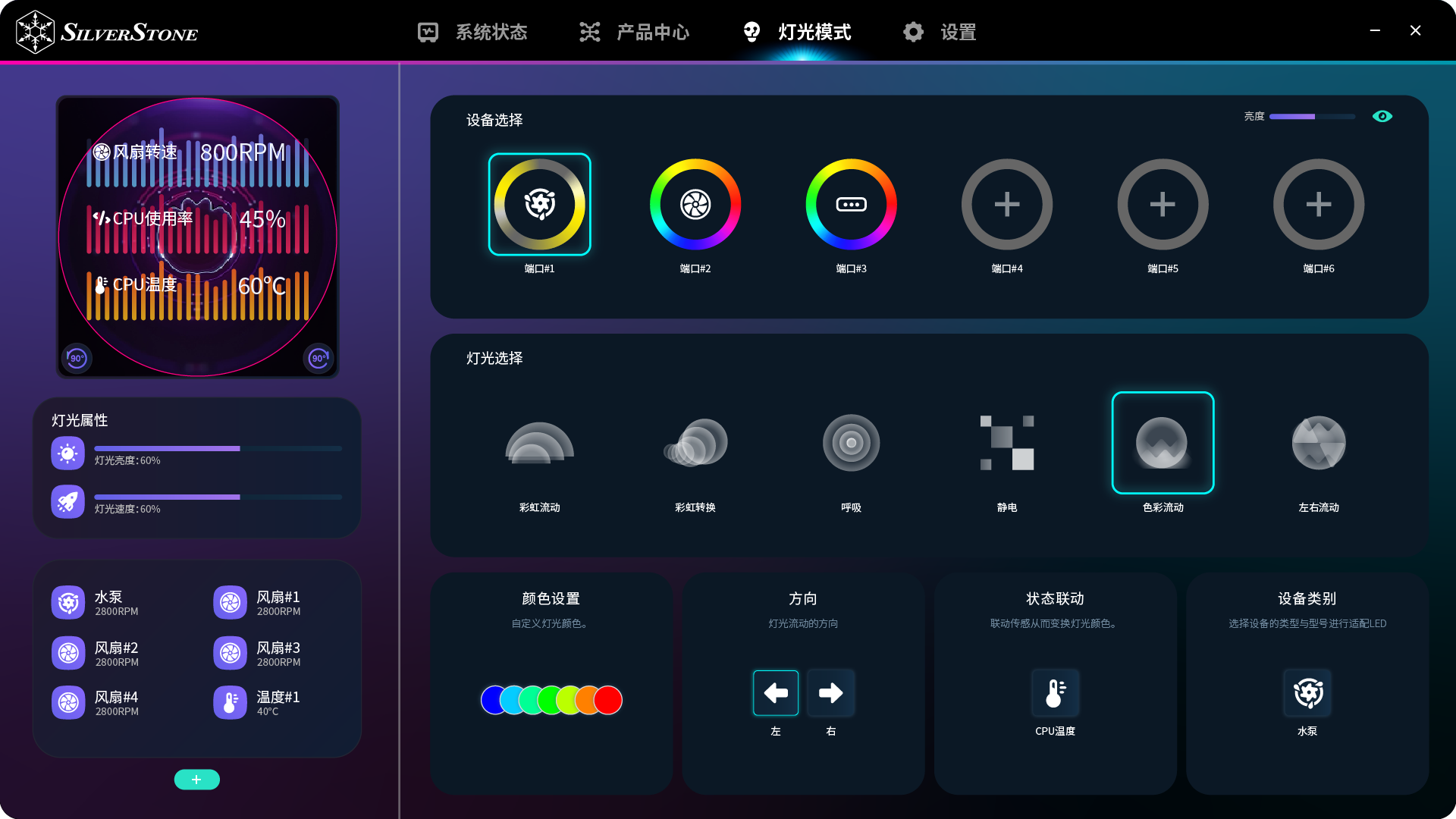Adjust the light brightness 60% slider
Screen dimensions: 1456x819
240,448
